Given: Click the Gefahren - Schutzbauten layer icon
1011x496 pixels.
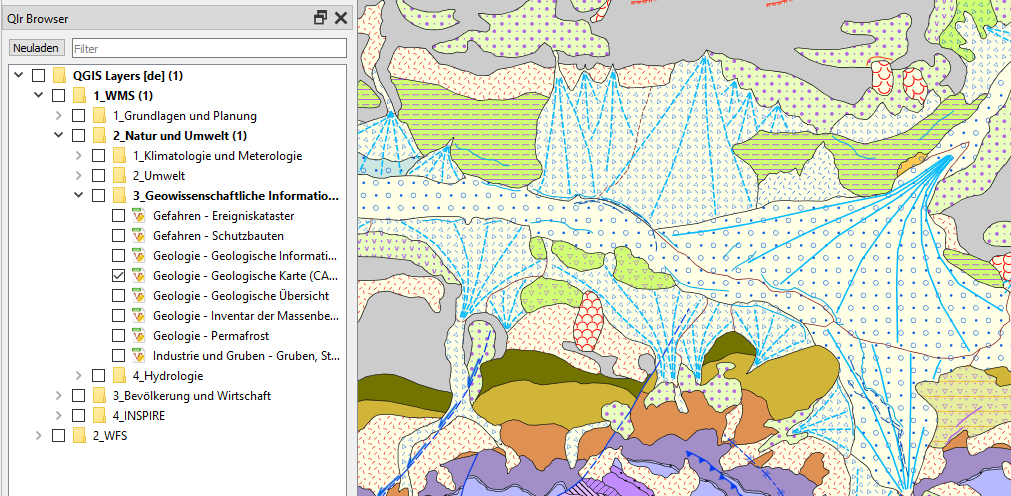Looking at the screenshot, I should tap(139, 236).
